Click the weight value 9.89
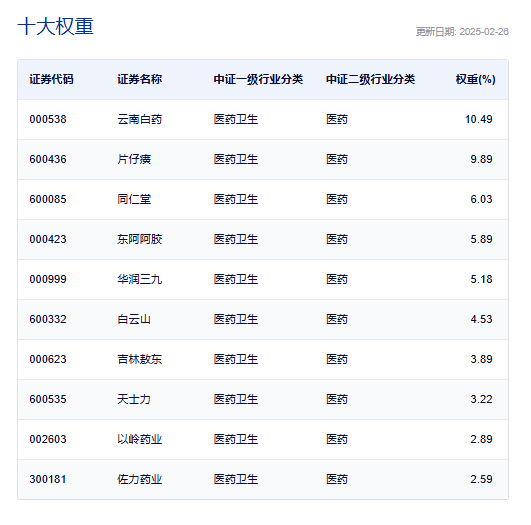Viewport: 531px width, 525px height. [481, 160]
